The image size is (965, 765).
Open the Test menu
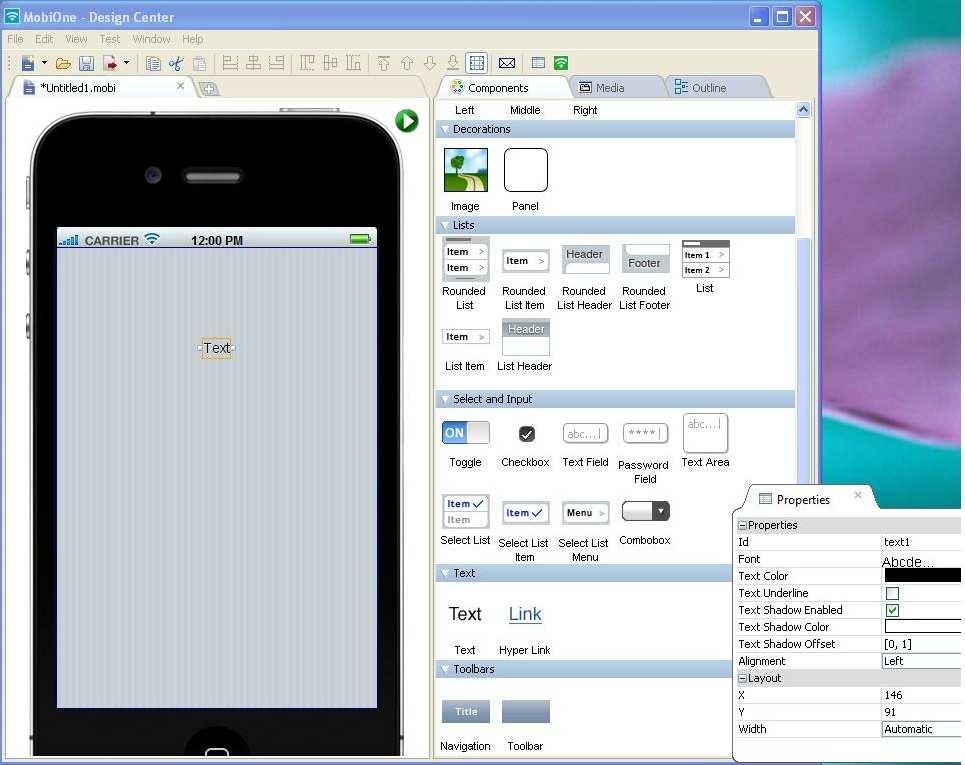[110, 39]
